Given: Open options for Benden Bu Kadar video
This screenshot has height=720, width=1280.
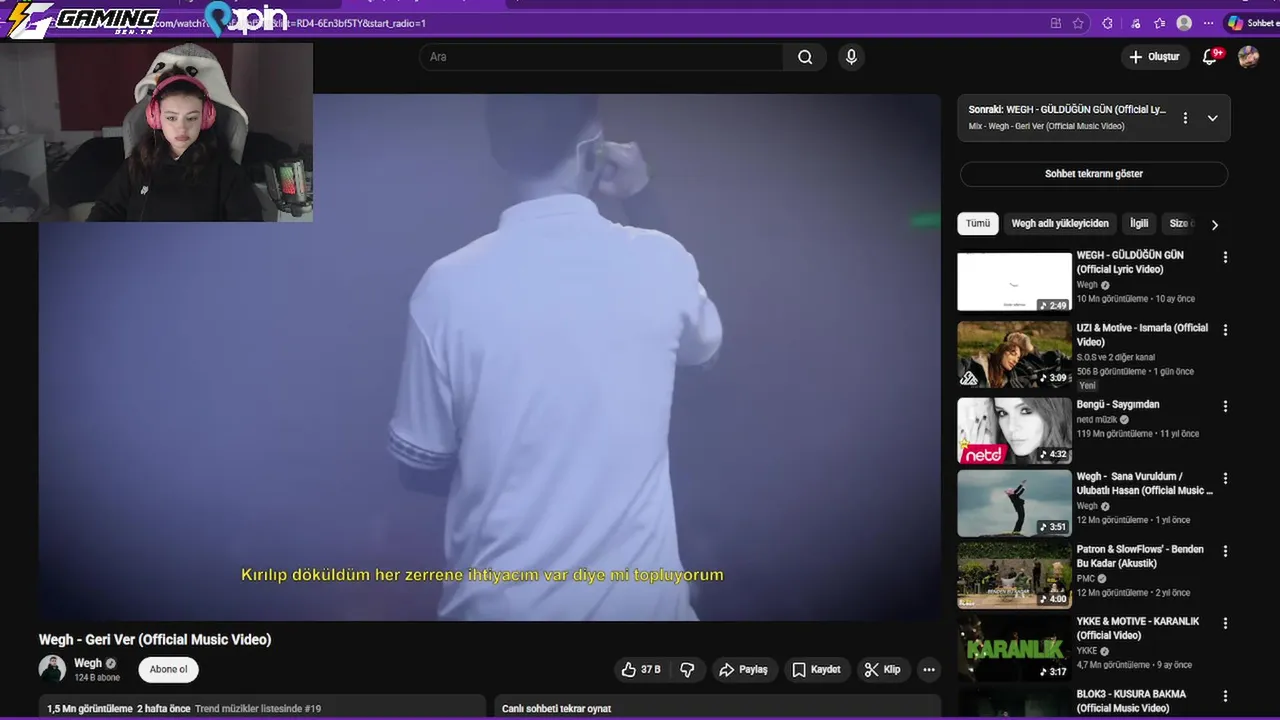Looking at the screenshot, I should pos(1225,551).
